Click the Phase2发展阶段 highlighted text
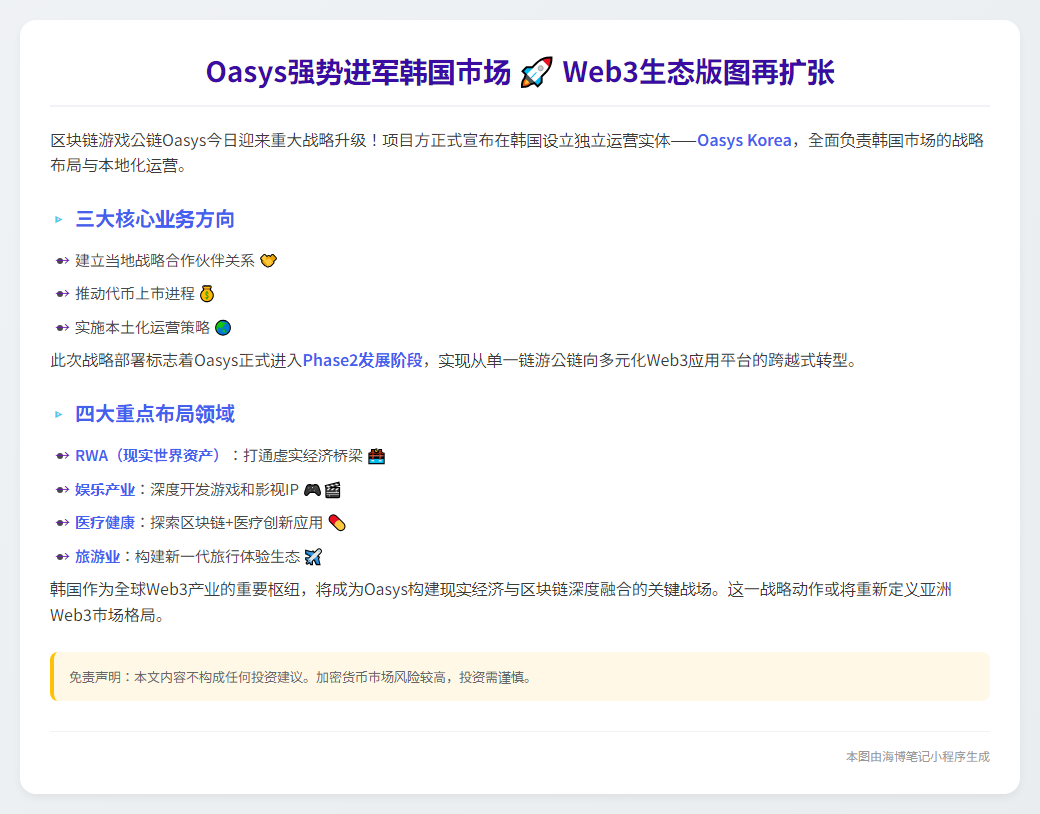 tap(362, 360)
